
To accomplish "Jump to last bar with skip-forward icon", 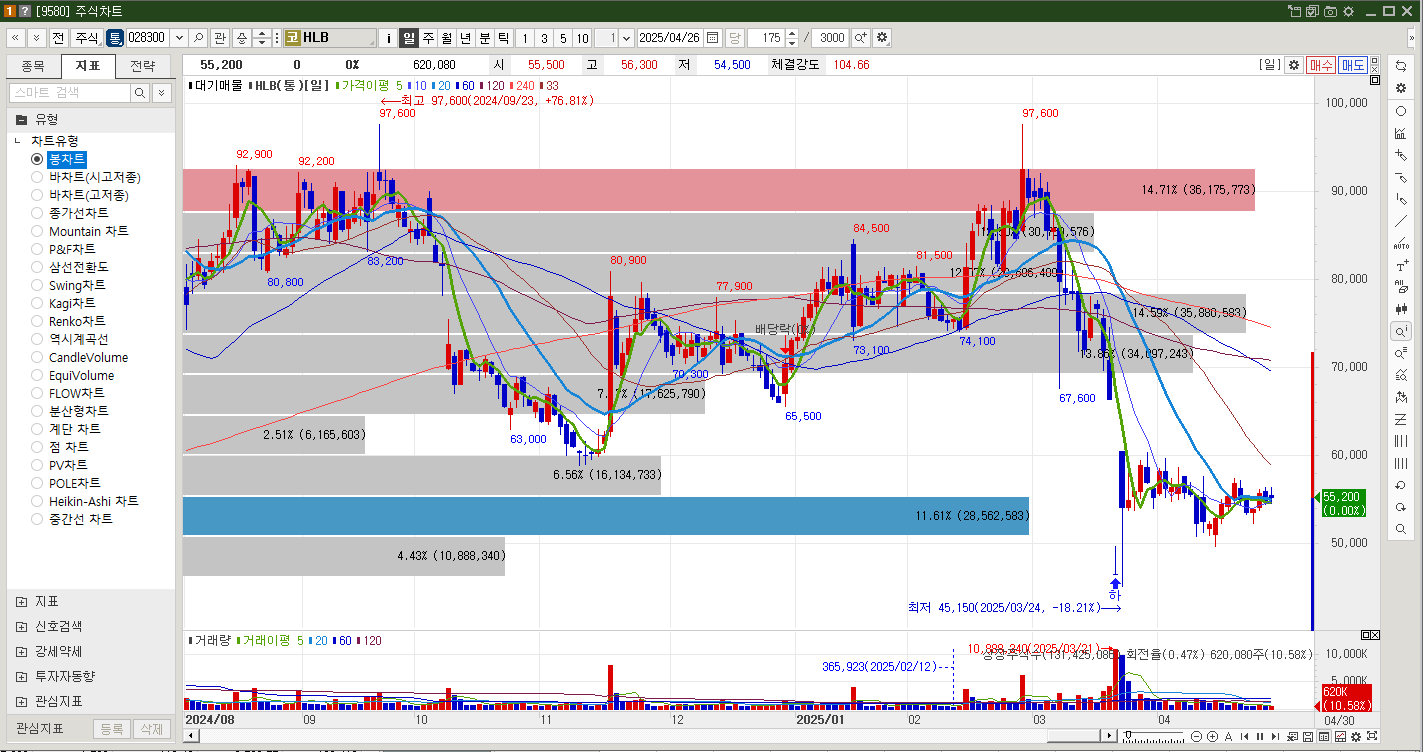I will [1275, 736].
